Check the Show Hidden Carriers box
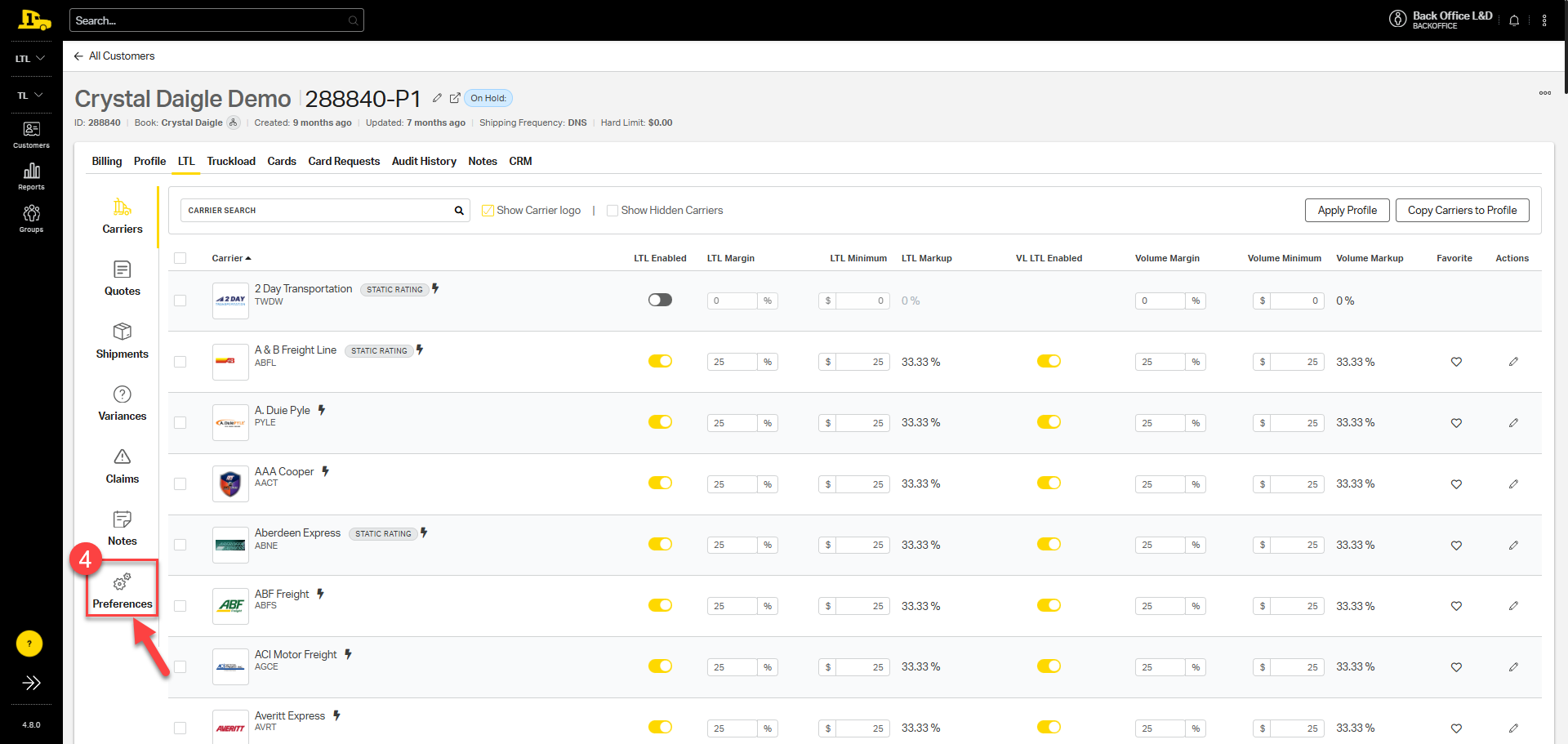The height and width of the screenshot is (744, 1568). pyautogui.click(x=612, y=211)
